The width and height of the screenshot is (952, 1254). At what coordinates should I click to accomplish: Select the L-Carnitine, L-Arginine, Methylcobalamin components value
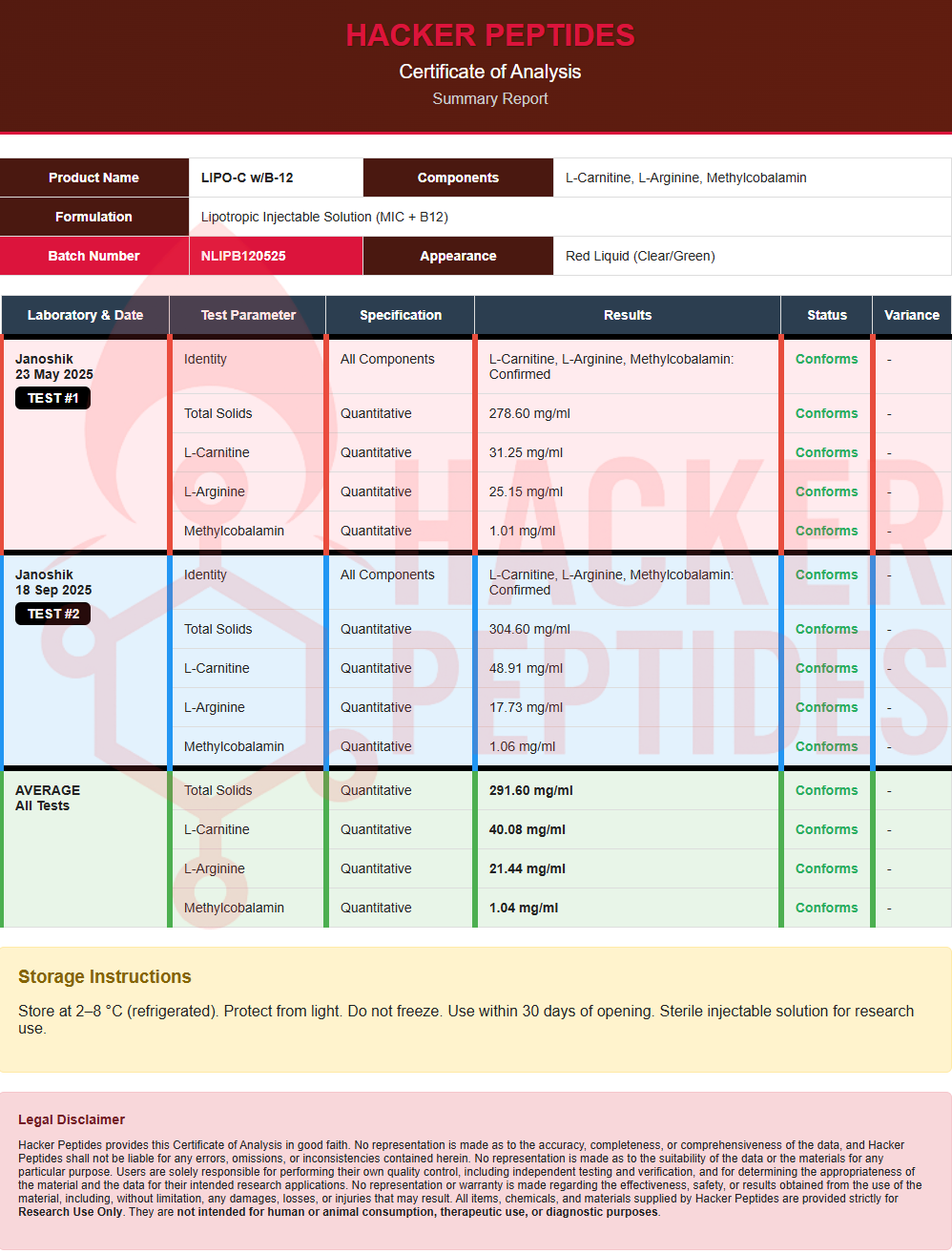tap(686, 178)
